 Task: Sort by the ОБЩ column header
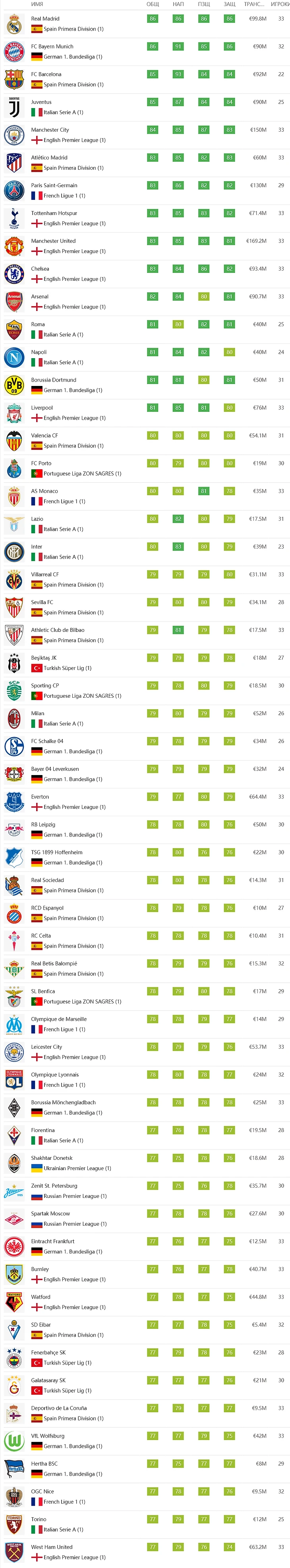[x=152, y=4]
